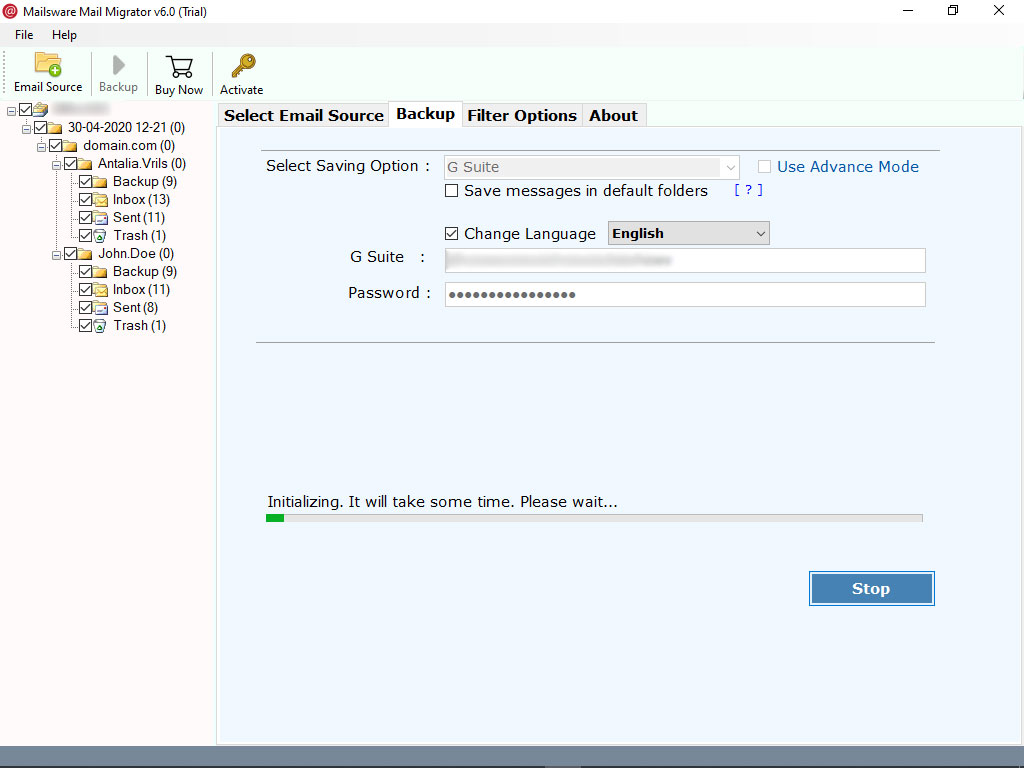Collapse the 30-04-2020 12-21 node
This screenshot has width=1024, height=768.
26,129
